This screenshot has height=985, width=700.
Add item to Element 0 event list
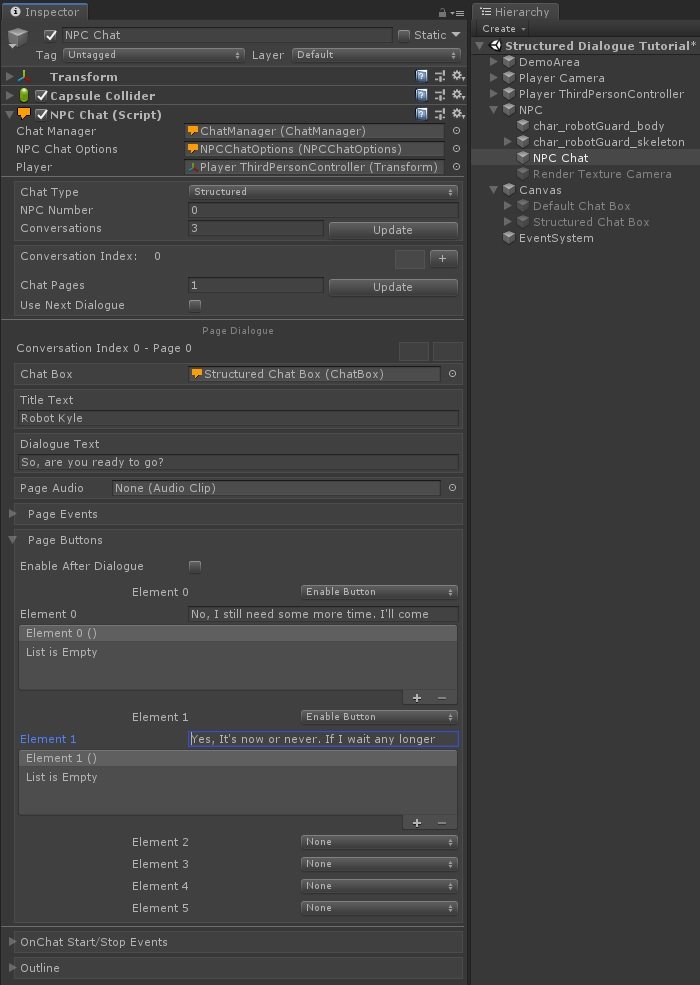click(x=417, y=698)
